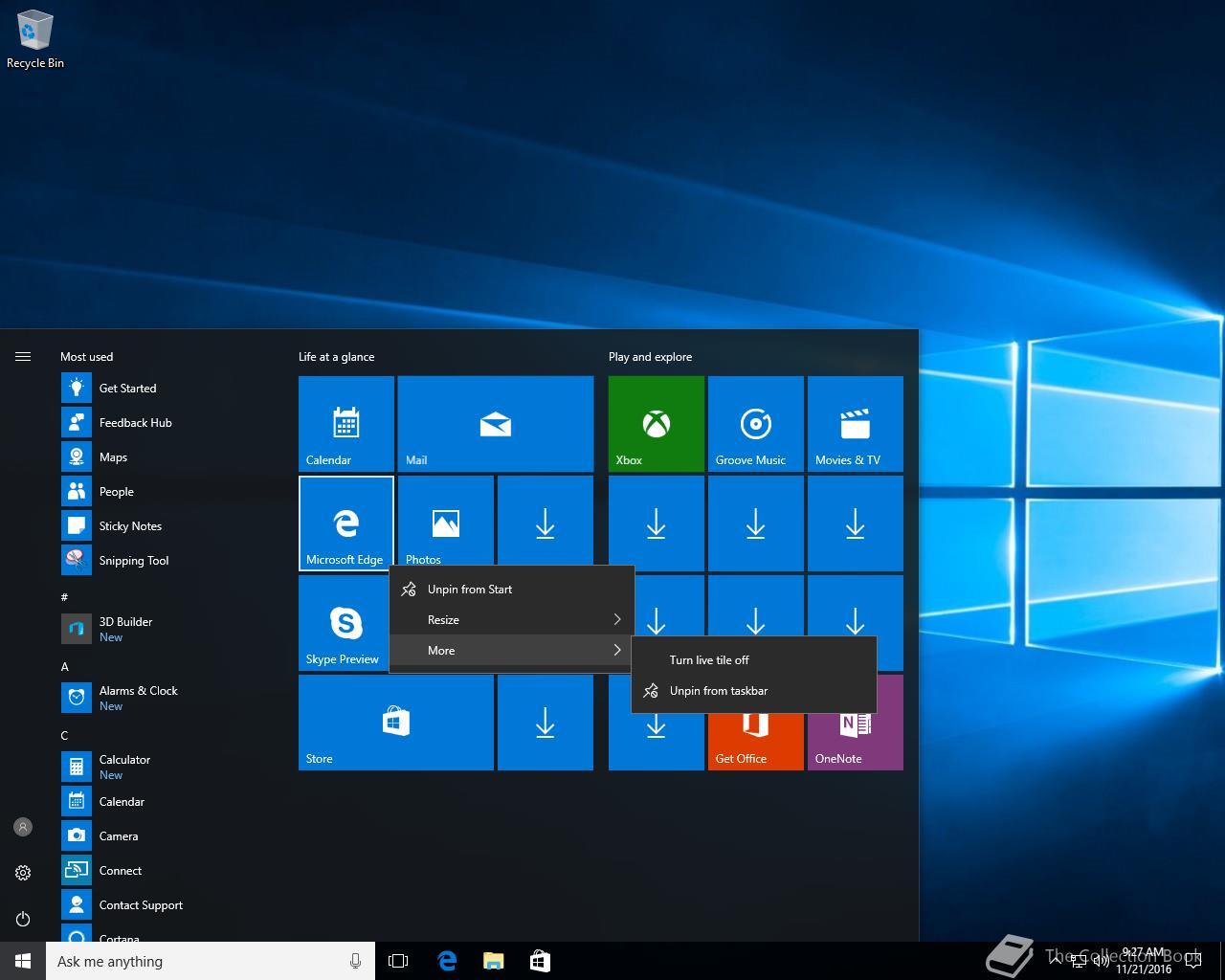The image size is (1225, 980).
Task: Open the Groove Music tile
Action: coord(756,424)
